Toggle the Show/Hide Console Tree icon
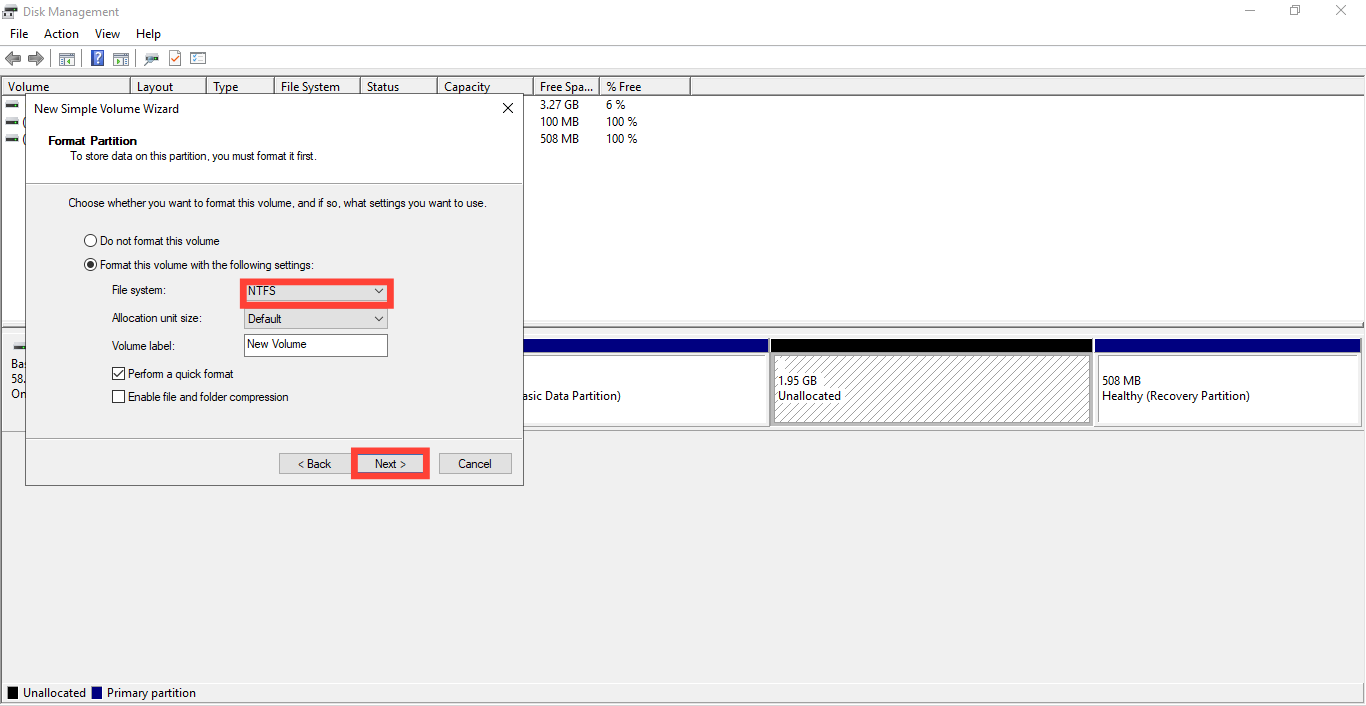Viewport: 1366px width, 706px height. (66, 58)
